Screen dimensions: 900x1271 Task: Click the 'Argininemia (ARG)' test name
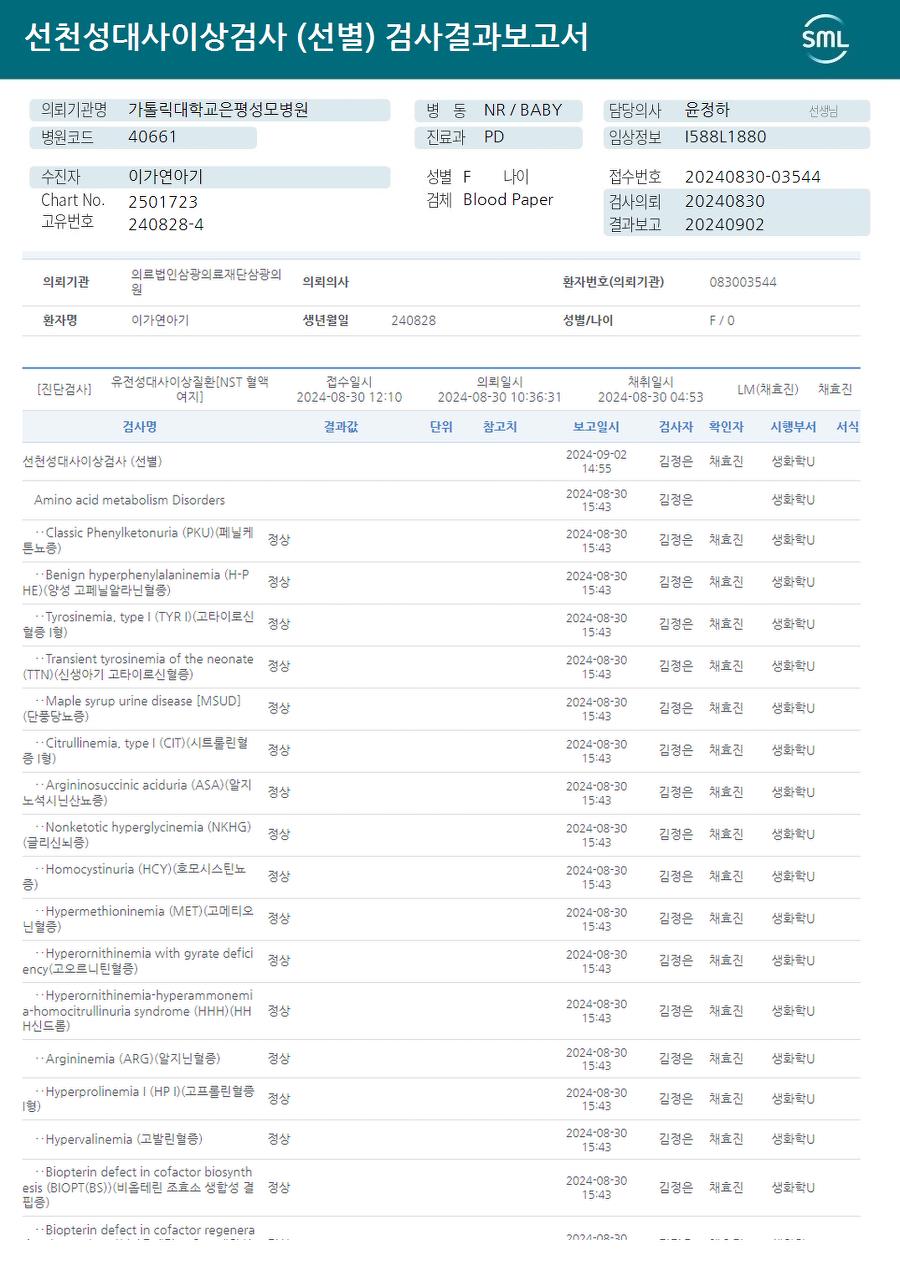127,1058
